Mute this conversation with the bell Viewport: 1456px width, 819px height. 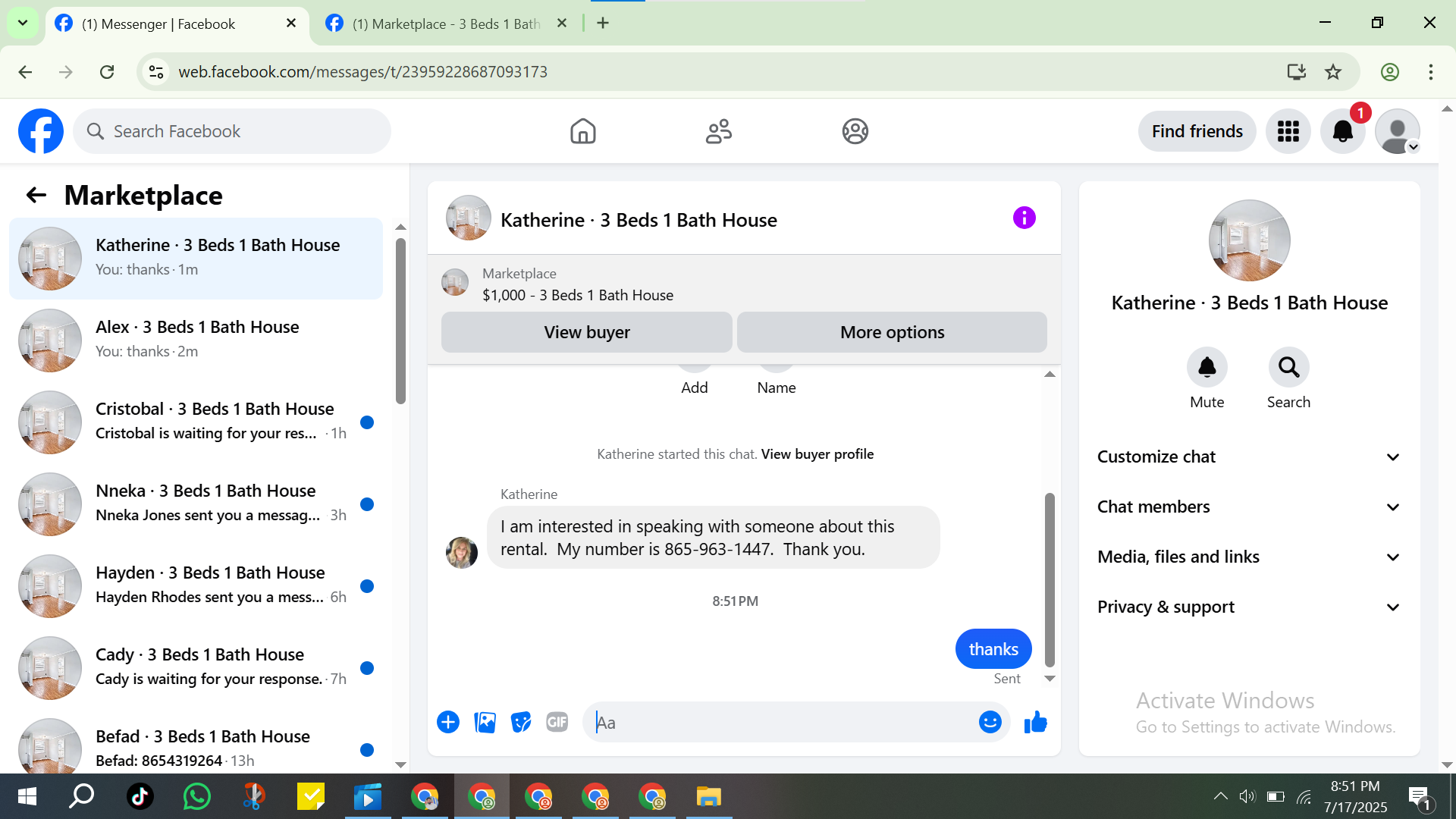coord(1207,368)
